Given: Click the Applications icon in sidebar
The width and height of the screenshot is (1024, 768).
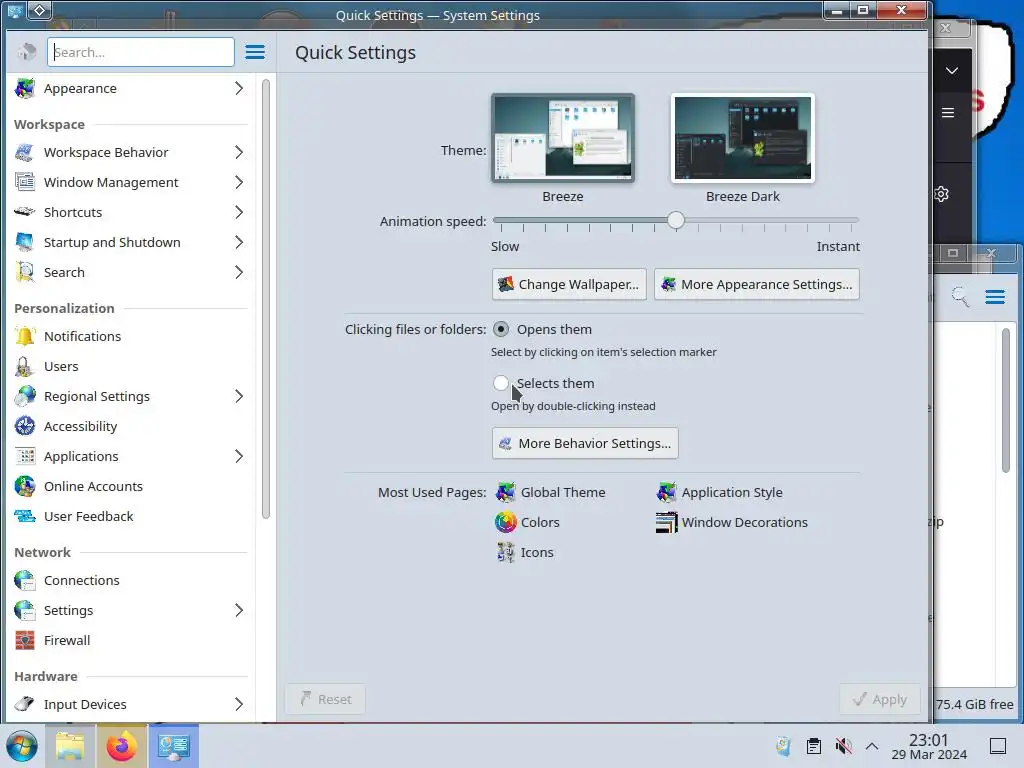Looking at the screenshot, I should click(x=25, y=456).
